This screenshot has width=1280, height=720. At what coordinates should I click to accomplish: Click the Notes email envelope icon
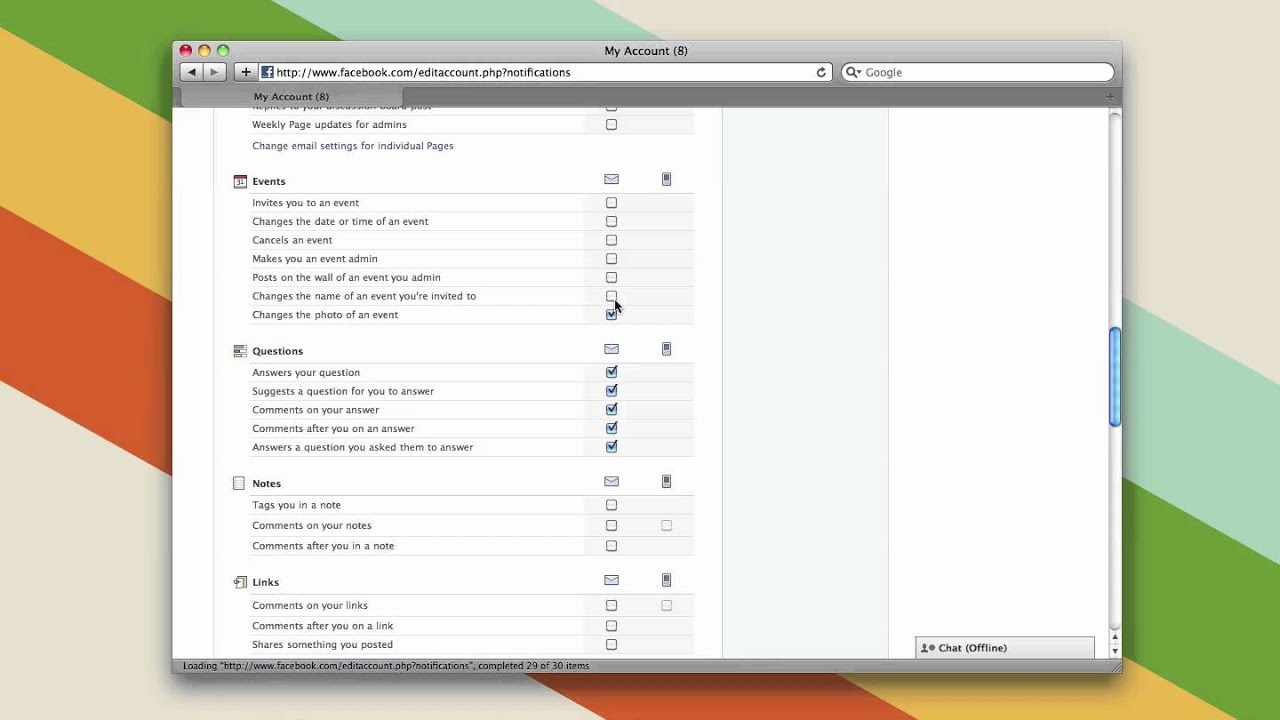click(611, 481)
